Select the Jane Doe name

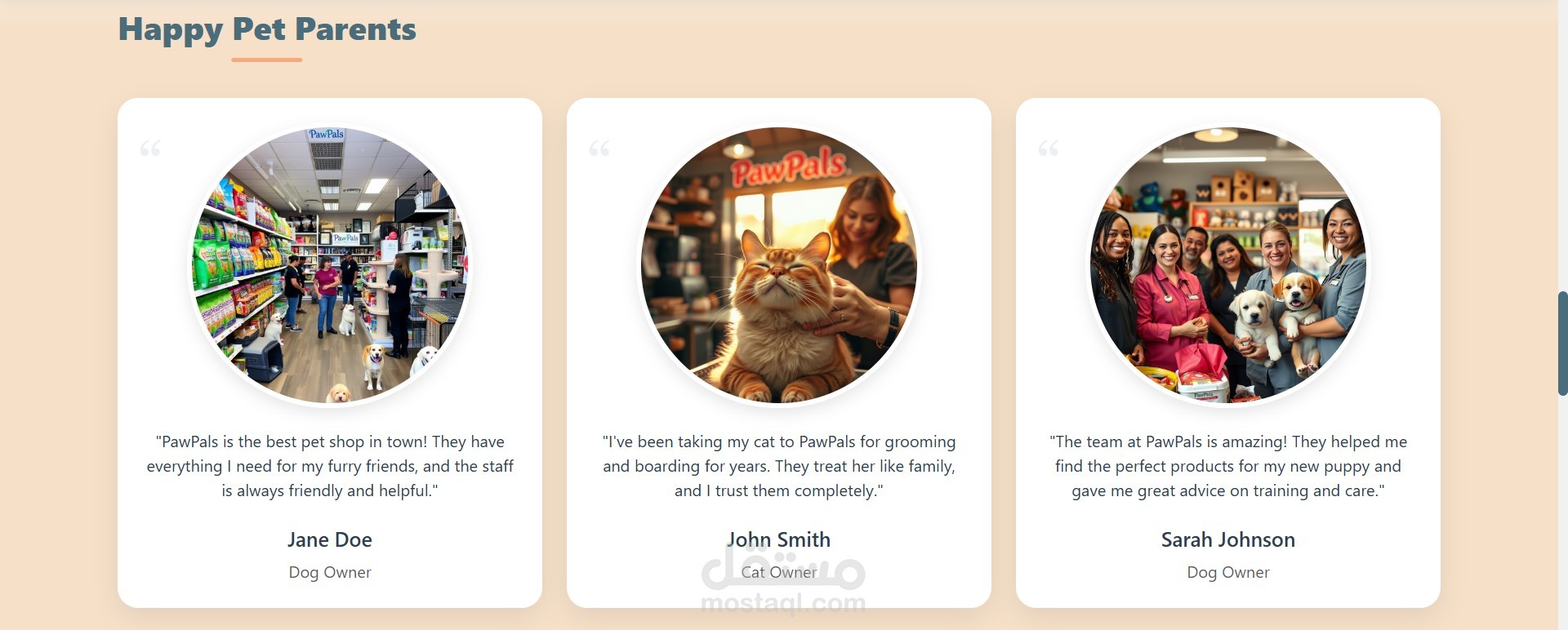pos(330,539)
